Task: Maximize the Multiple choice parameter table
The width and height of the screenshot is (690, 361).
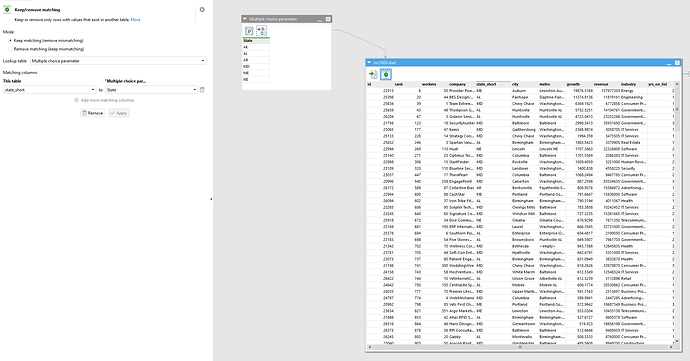Action: point(328,19)
